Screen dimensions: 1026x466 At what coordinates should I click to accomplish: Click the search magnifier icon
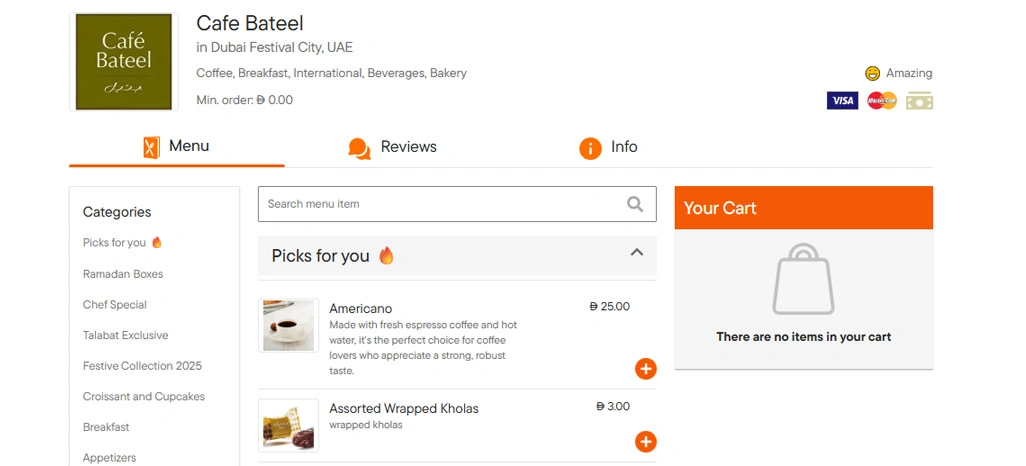pos(635,204)
